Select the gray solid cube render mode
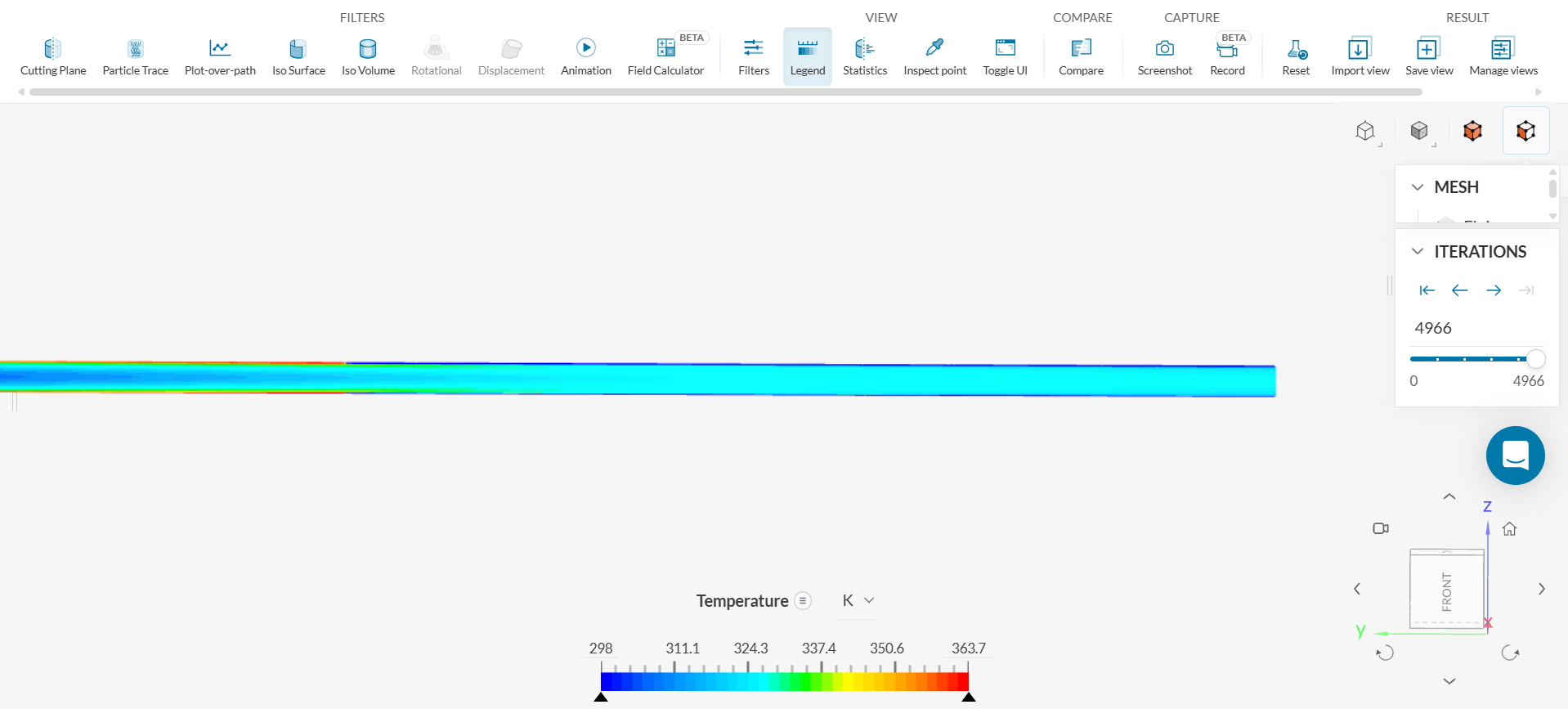This screenshot has width=1568, height=709. tap(1419, 131)
